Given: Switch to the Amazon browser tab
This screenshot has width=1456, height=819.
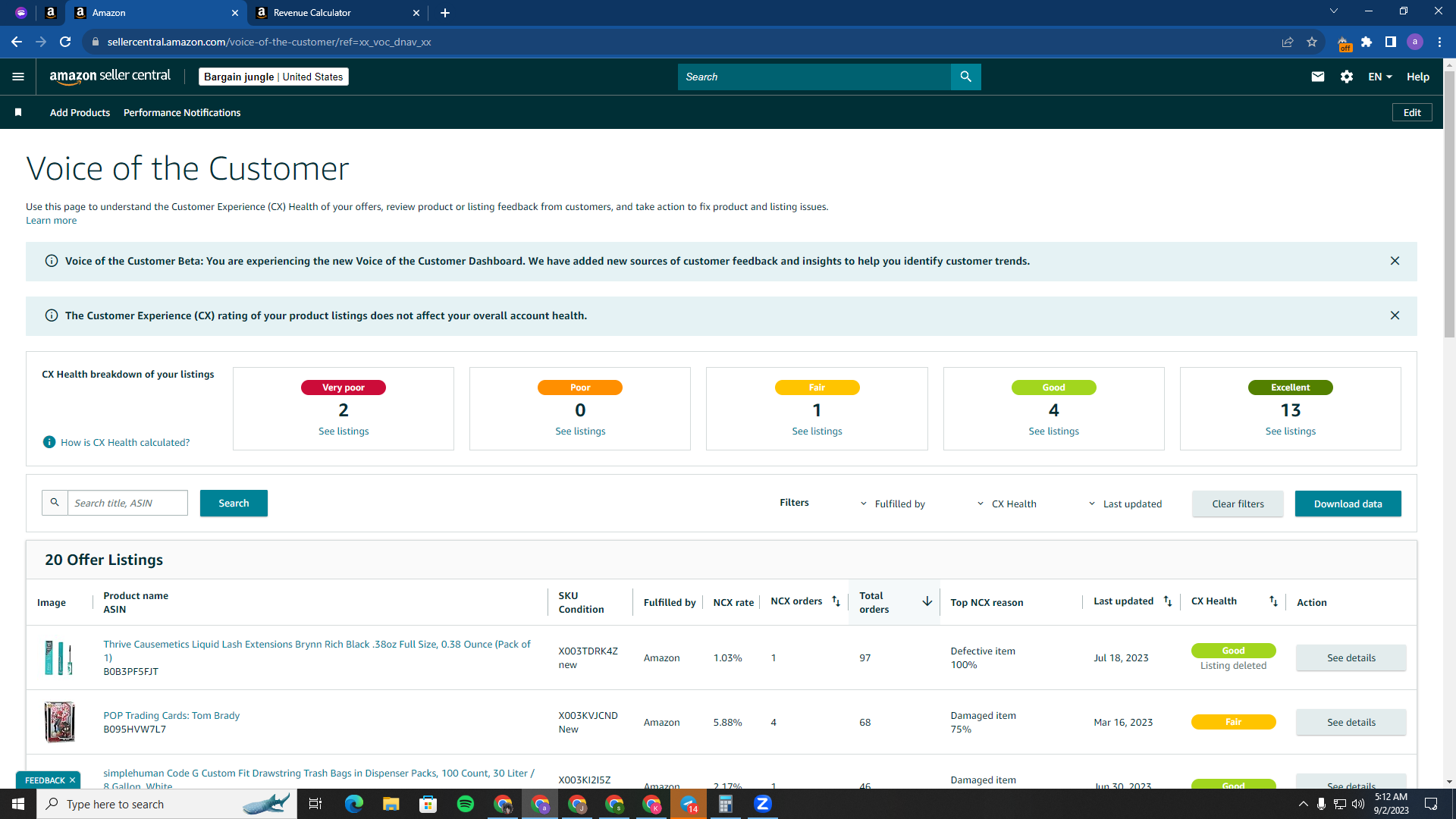Looking at the screenshot, I should [156, 13].
